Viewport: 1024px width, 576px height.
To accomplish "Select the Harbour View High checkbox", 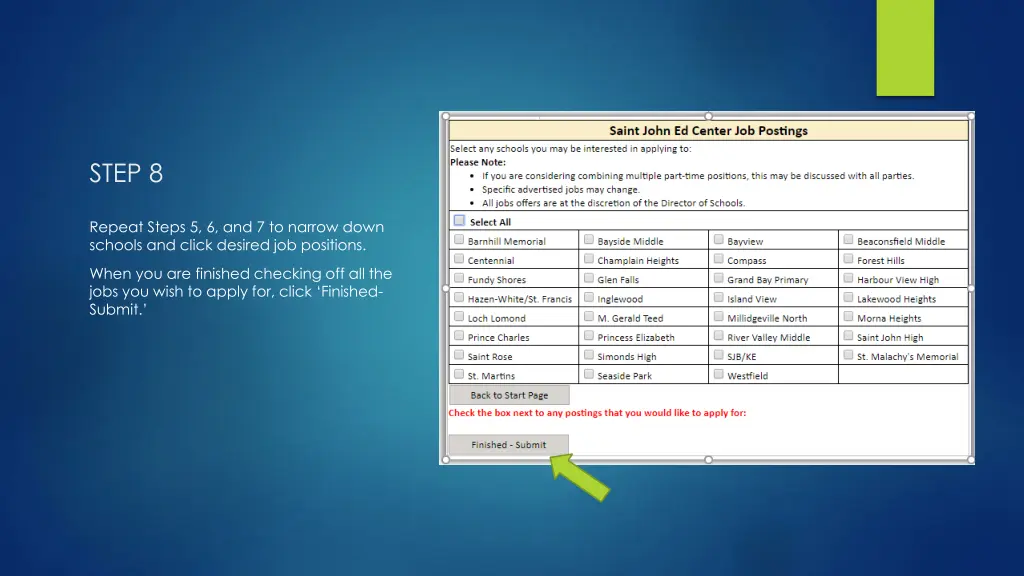I will [x=848, y=279].
